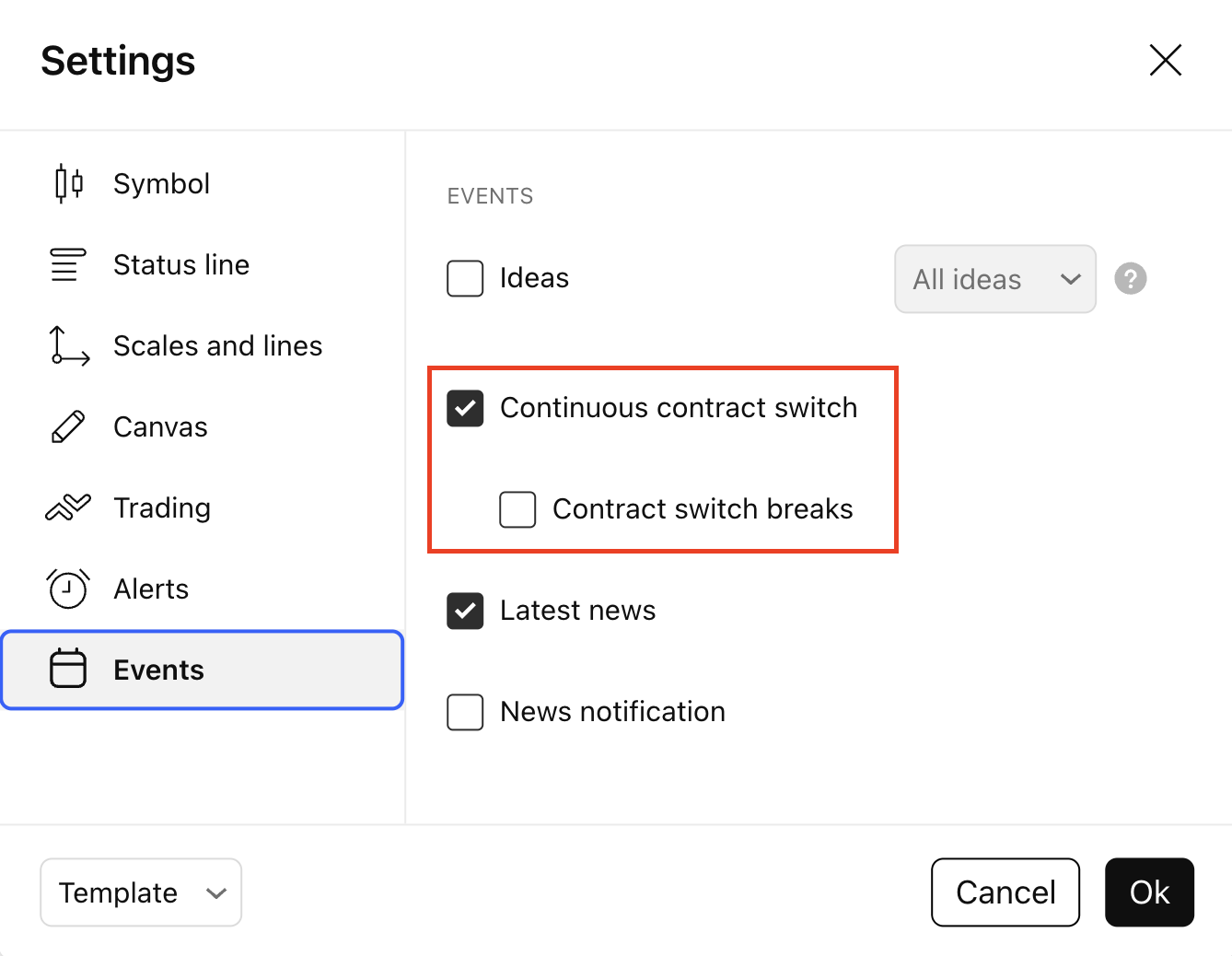The width and height of the screenshot is (1232, 956).
Task: Expand the Template dropdown
Action: pyautogui.click(x=141, y=892)
